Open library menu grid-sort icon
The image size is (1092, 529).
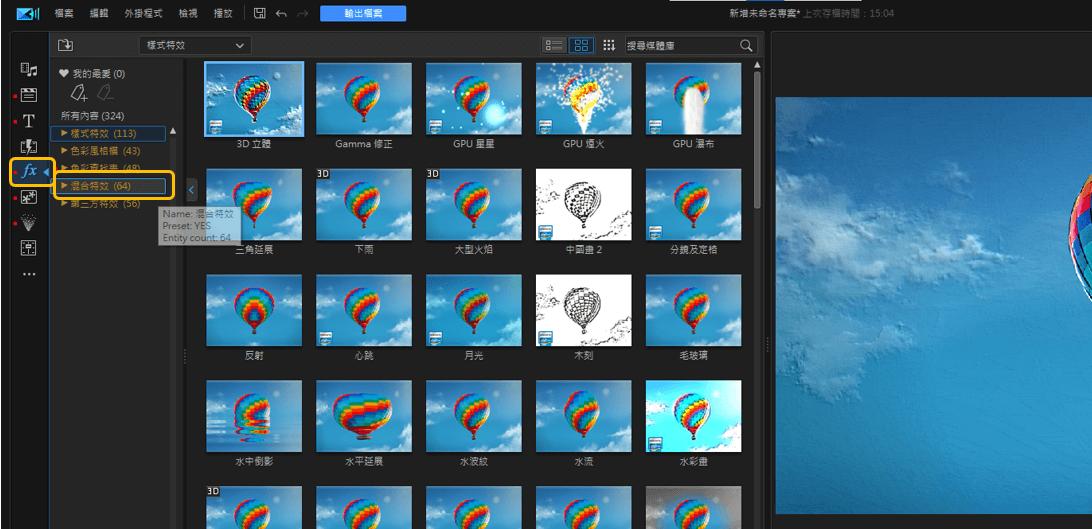click(609, 45)
